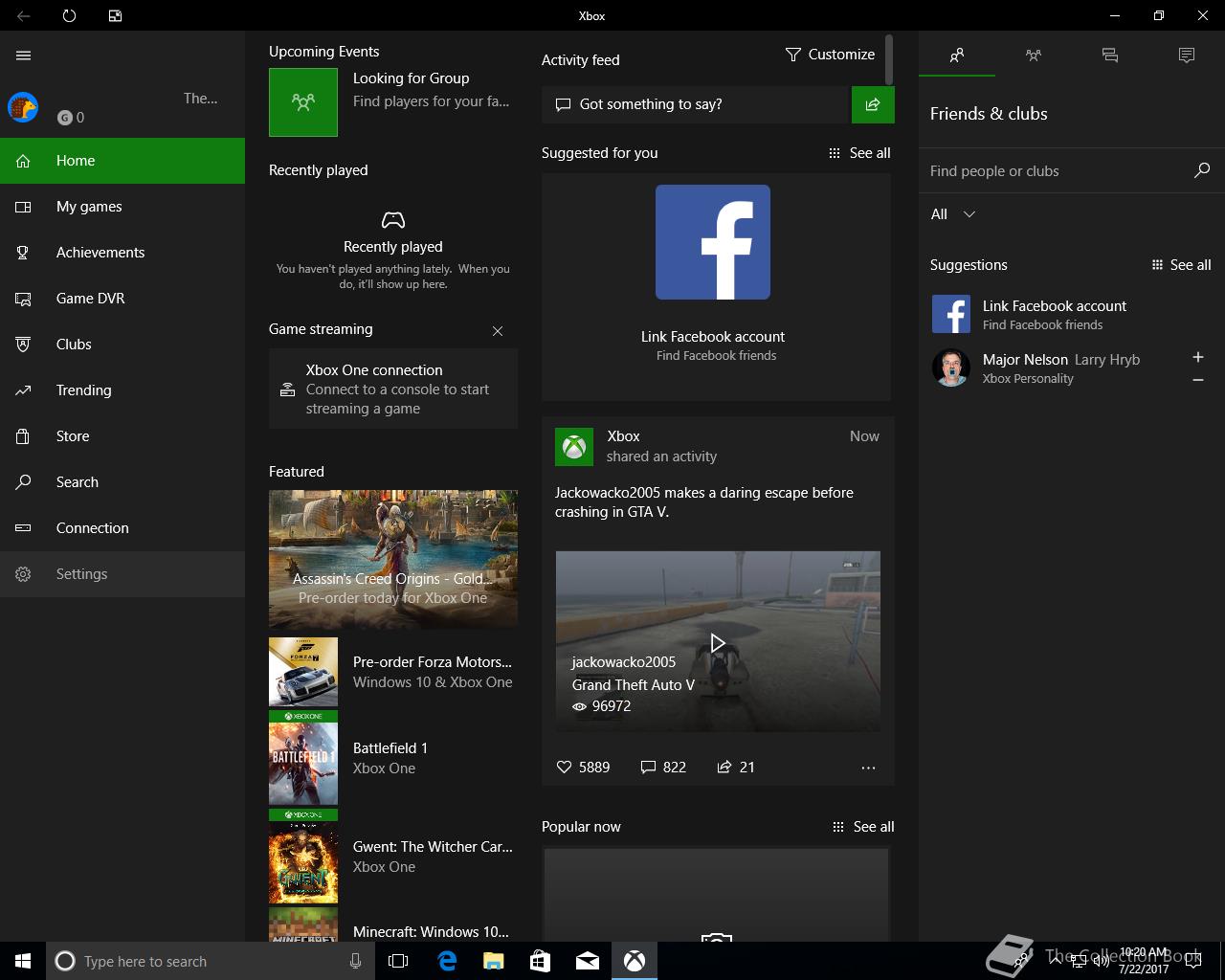Screen dimensions: 1225x980
Task: Expand the All filter dropdown
Action: pyautogui.click(x=953, y=214)
